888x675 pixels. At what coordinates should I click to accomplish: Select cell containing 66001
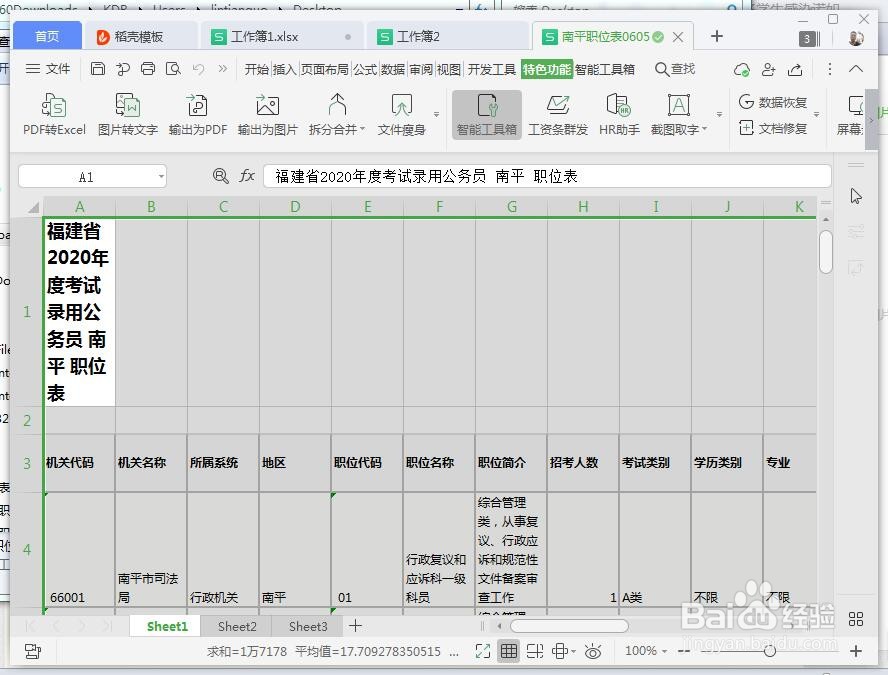(x=79, y=550)
